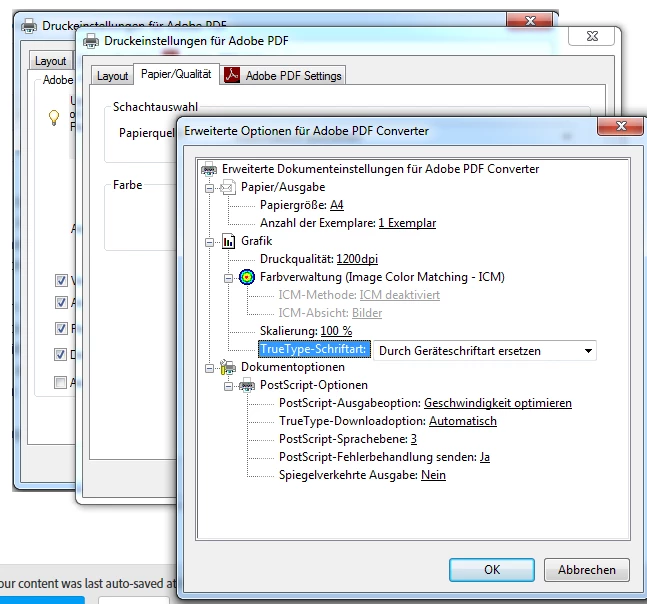Change Papiergröße value A4

click(x=337, y=205)
